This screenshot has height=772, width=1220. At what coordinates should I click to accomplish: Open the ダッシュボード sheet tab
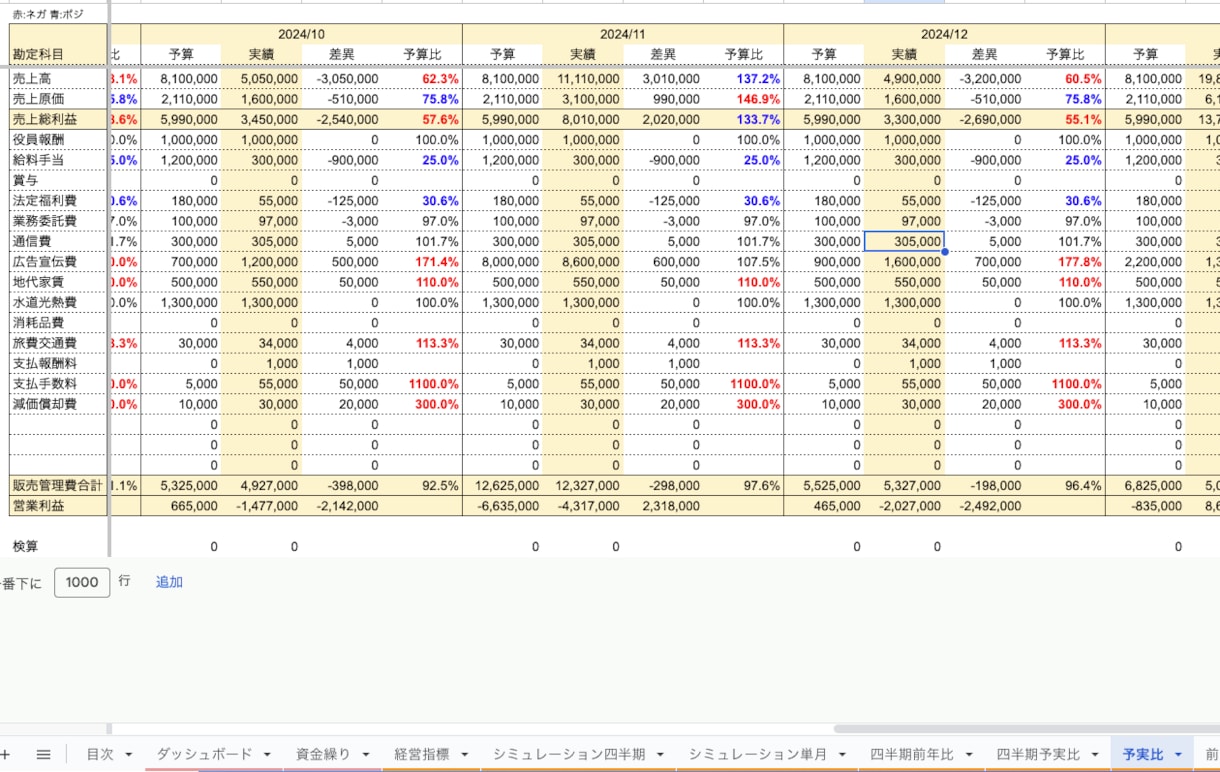(204, 755)
